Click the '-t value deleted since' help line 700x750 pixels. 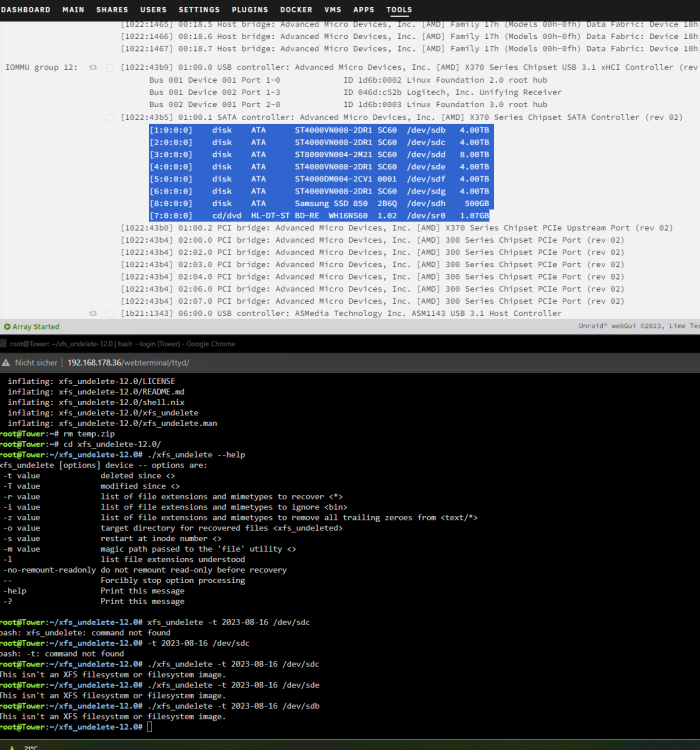tap(89, 476)
